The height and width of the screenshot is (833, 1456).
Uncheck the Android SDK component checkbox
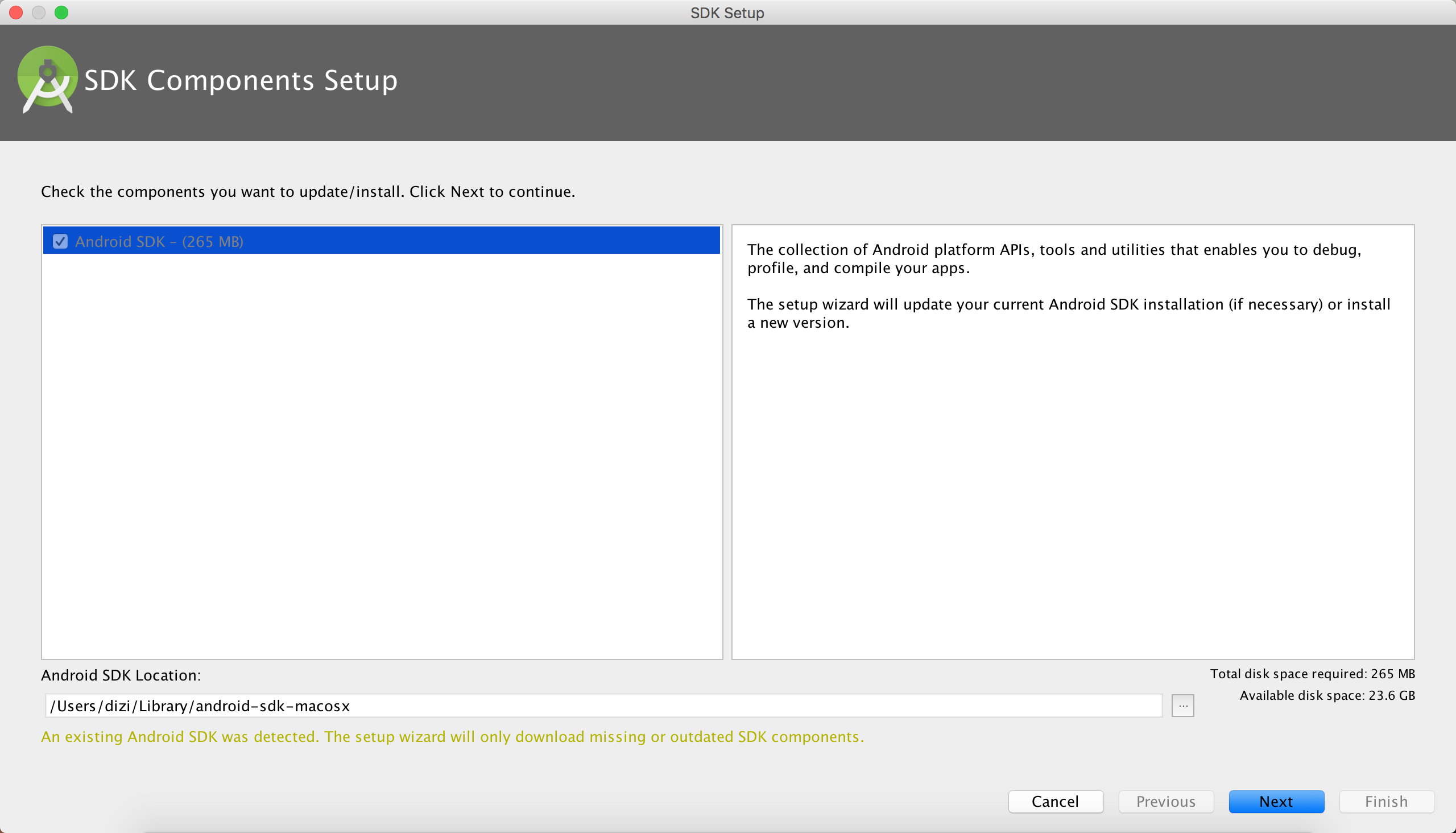pos(60,241)
